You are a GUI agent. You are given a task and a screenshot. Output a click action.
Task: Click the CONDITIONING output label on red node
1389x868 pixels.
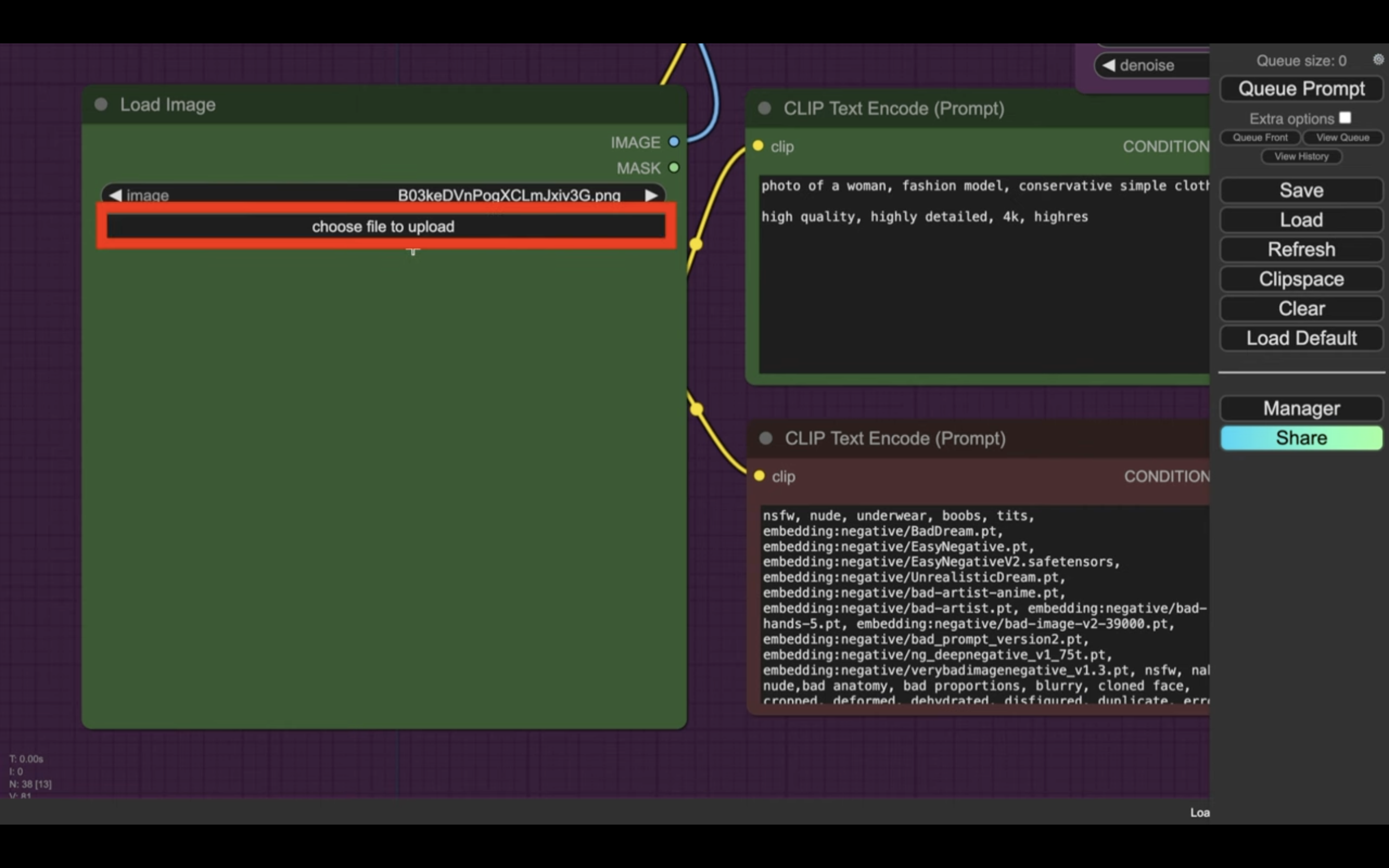[x=1167, y=476]
